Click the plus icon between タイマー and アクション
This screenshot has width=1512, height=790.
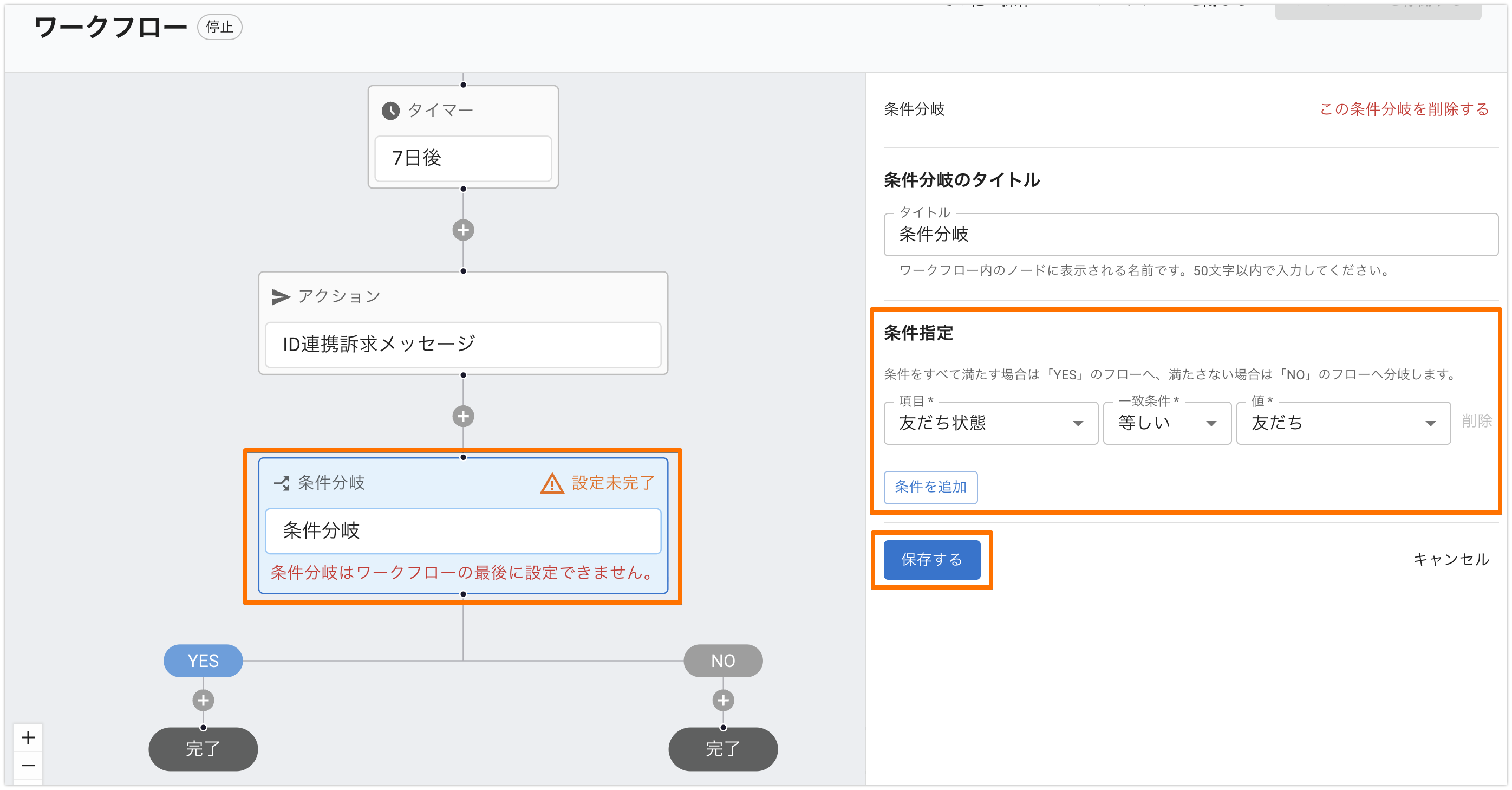463,230
